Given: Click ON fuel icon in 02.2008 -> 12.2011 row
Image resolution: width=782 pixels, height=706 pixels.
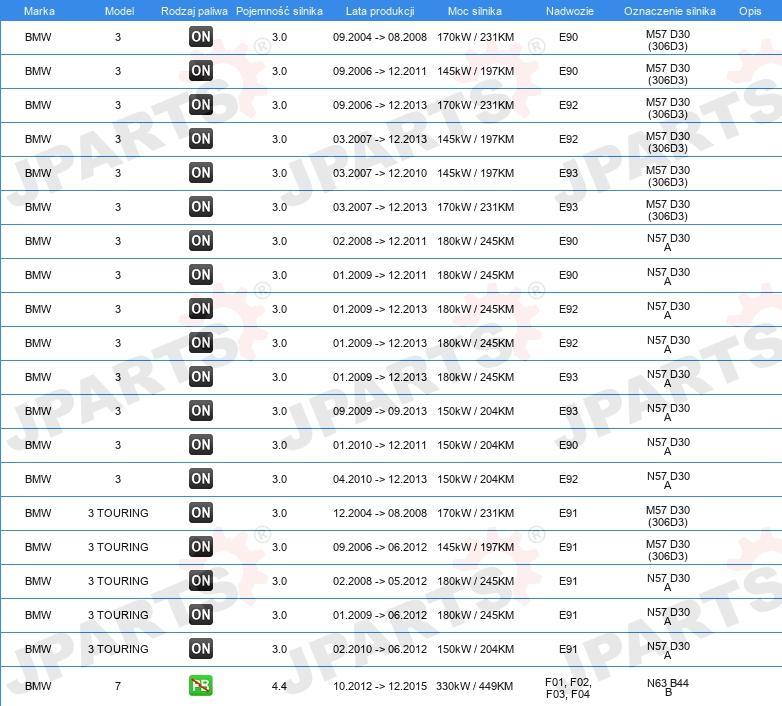Looking at the screenshot, I should [x=201, y=241].
